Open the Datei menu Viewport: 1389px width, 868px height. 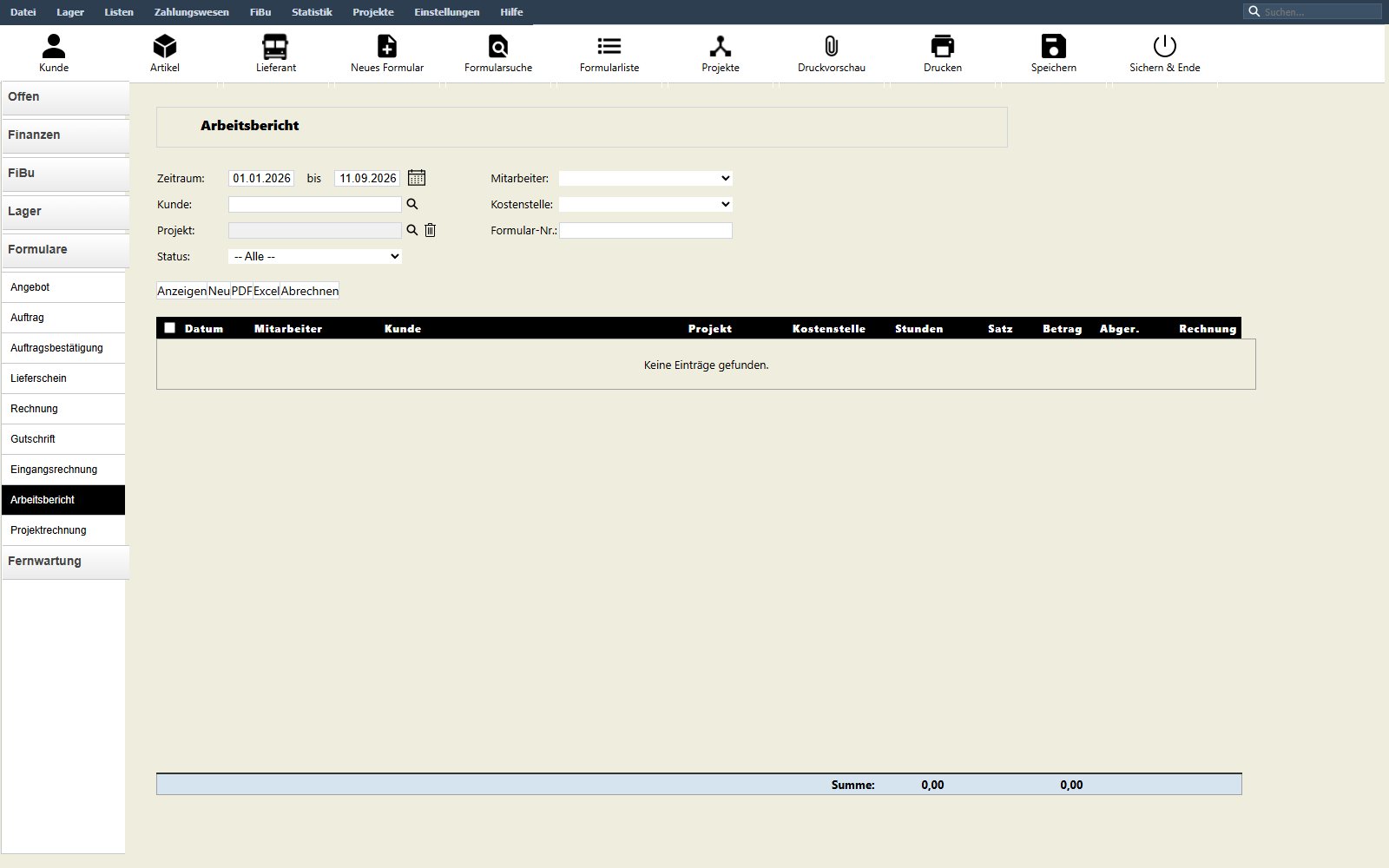23,12
